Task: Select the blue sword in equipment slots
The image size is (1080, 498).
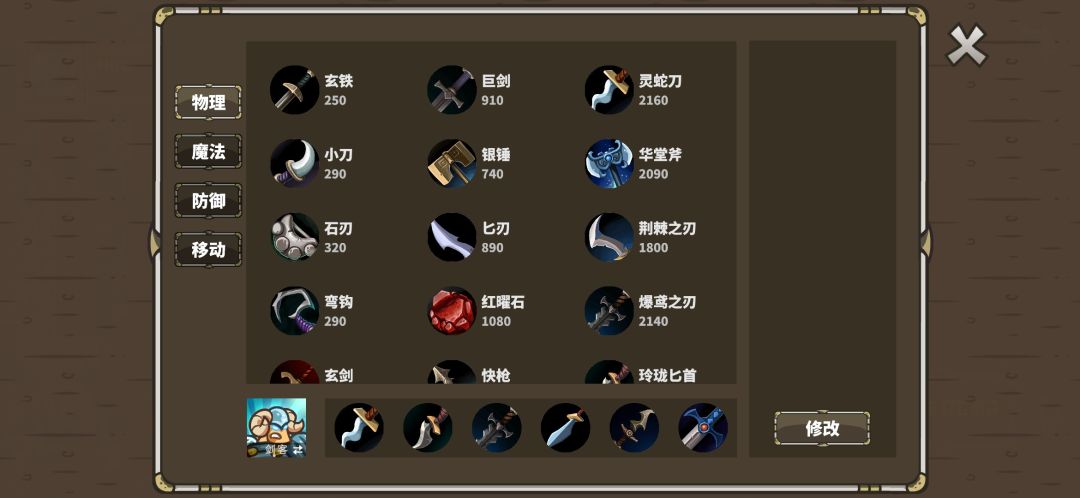Action: coord(703,428)
